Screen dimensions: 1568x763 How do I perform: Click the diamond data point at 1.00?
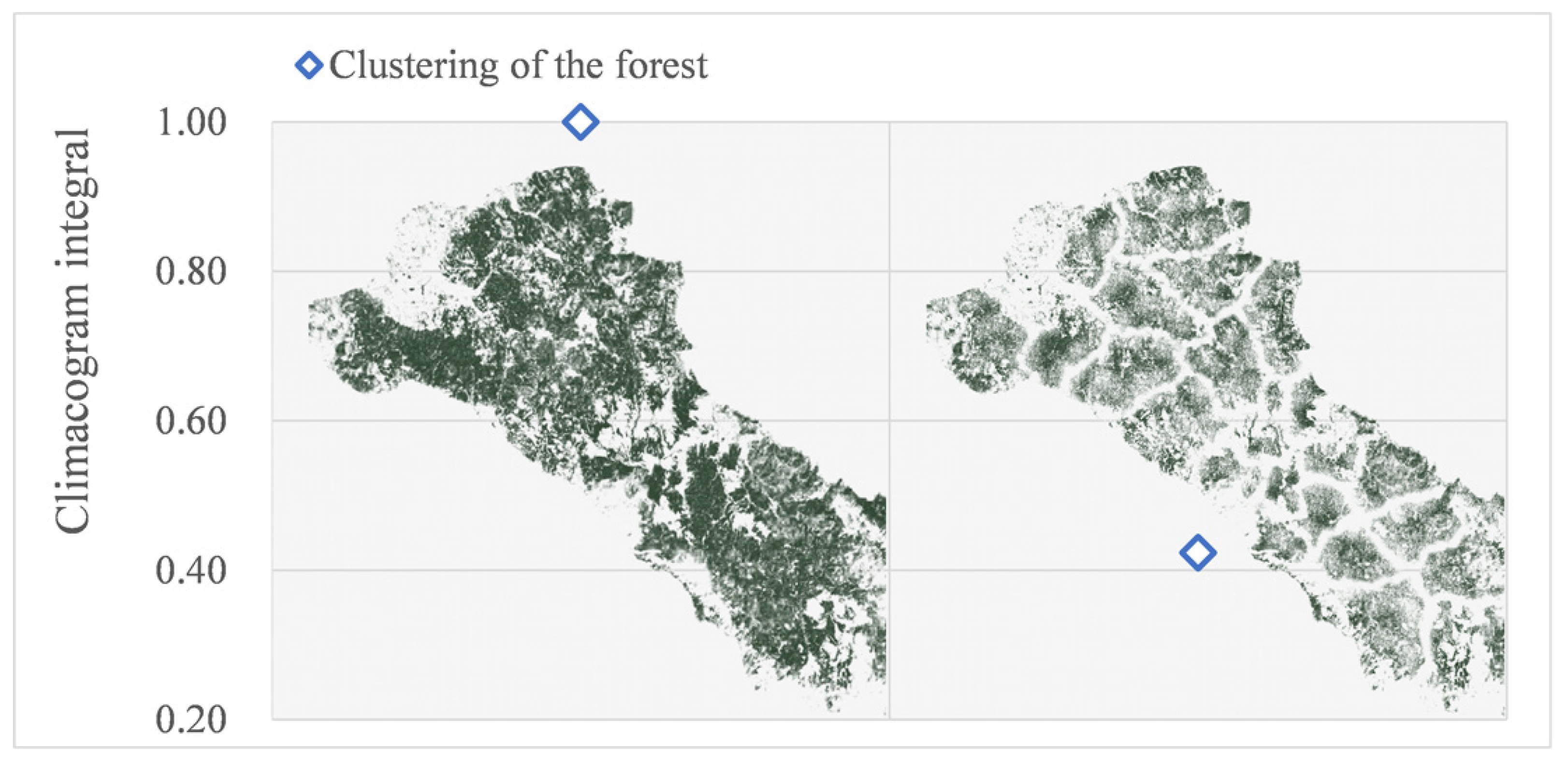tap(580, 122)
